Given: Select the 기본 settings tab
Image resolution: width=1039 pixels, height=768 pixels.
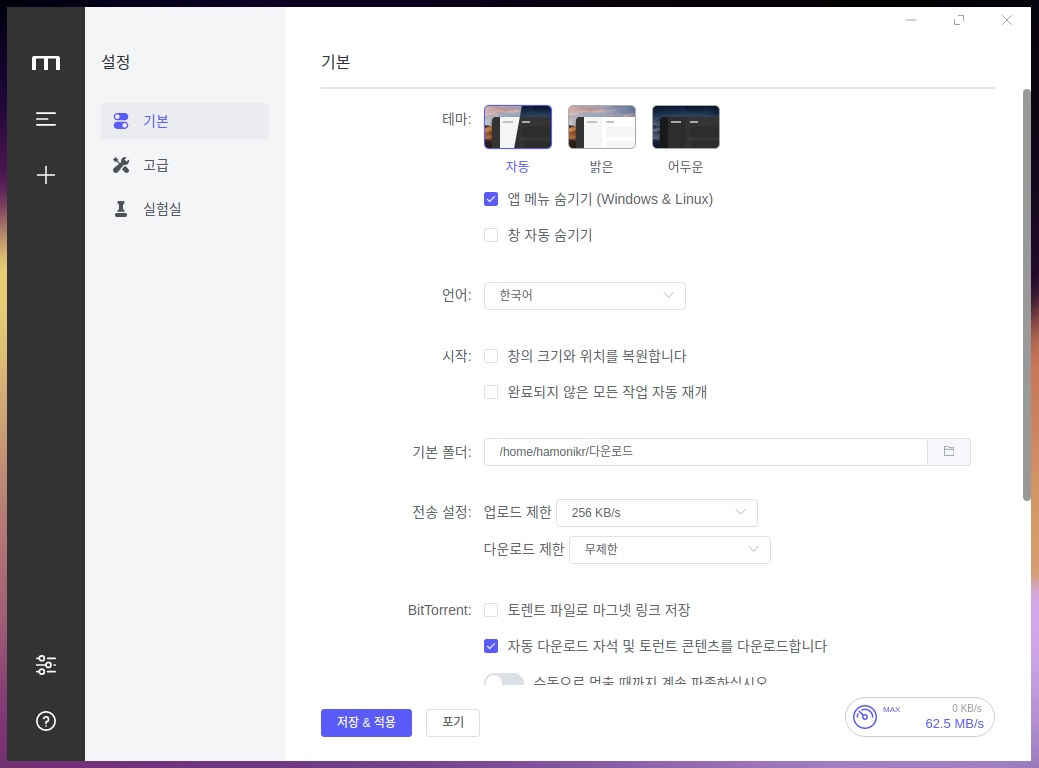Looking at the screenshot, I should [156, 121].
